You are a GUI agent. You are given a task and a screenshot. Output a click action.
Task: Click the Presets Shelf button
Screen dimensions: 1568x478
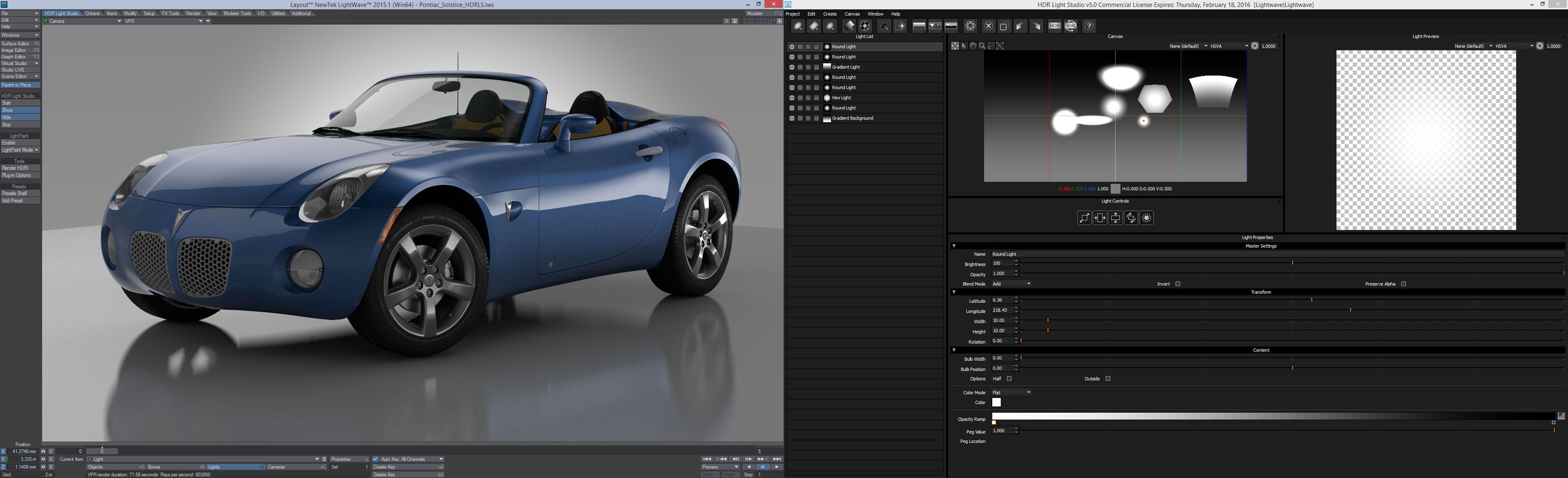click(20, 194)
